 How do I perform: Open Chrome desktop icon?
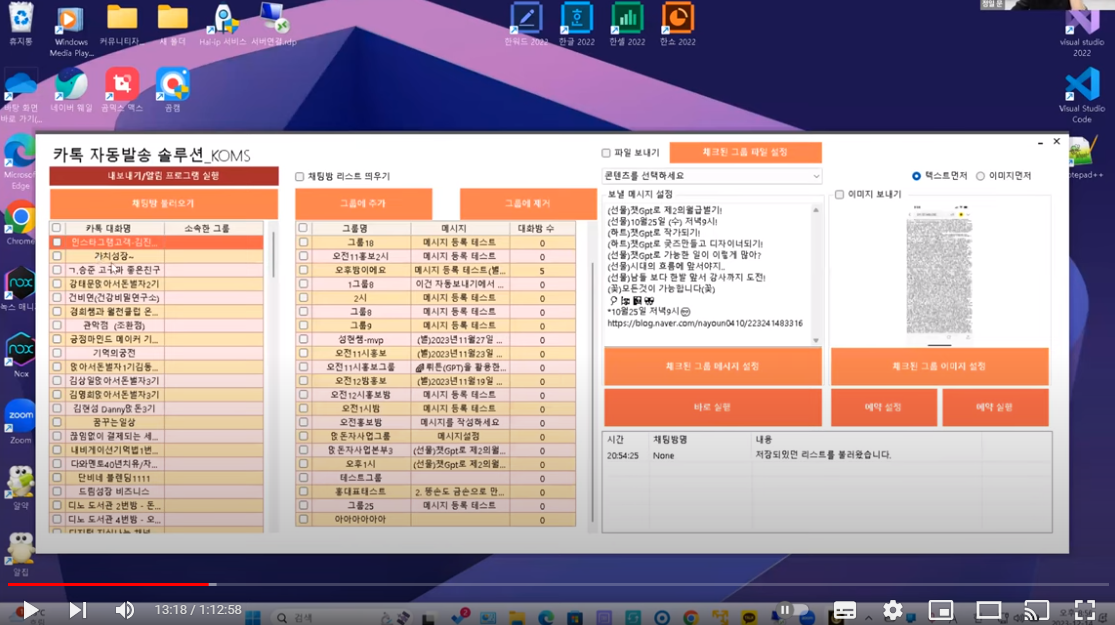(20, 222)
